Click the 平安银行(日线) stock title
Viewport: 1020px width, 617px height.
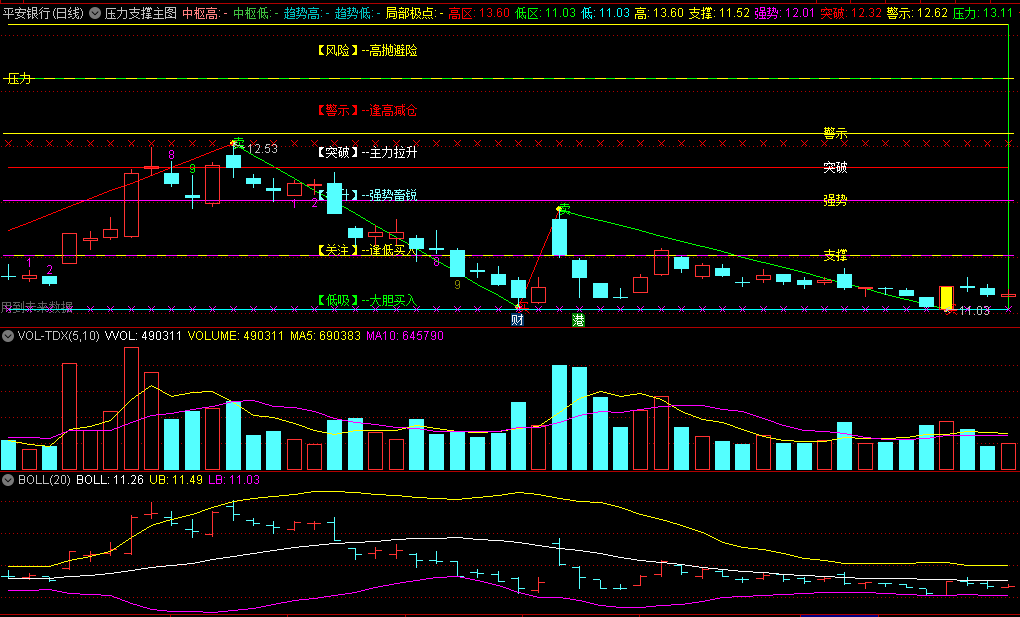click(x=43, y=13)
